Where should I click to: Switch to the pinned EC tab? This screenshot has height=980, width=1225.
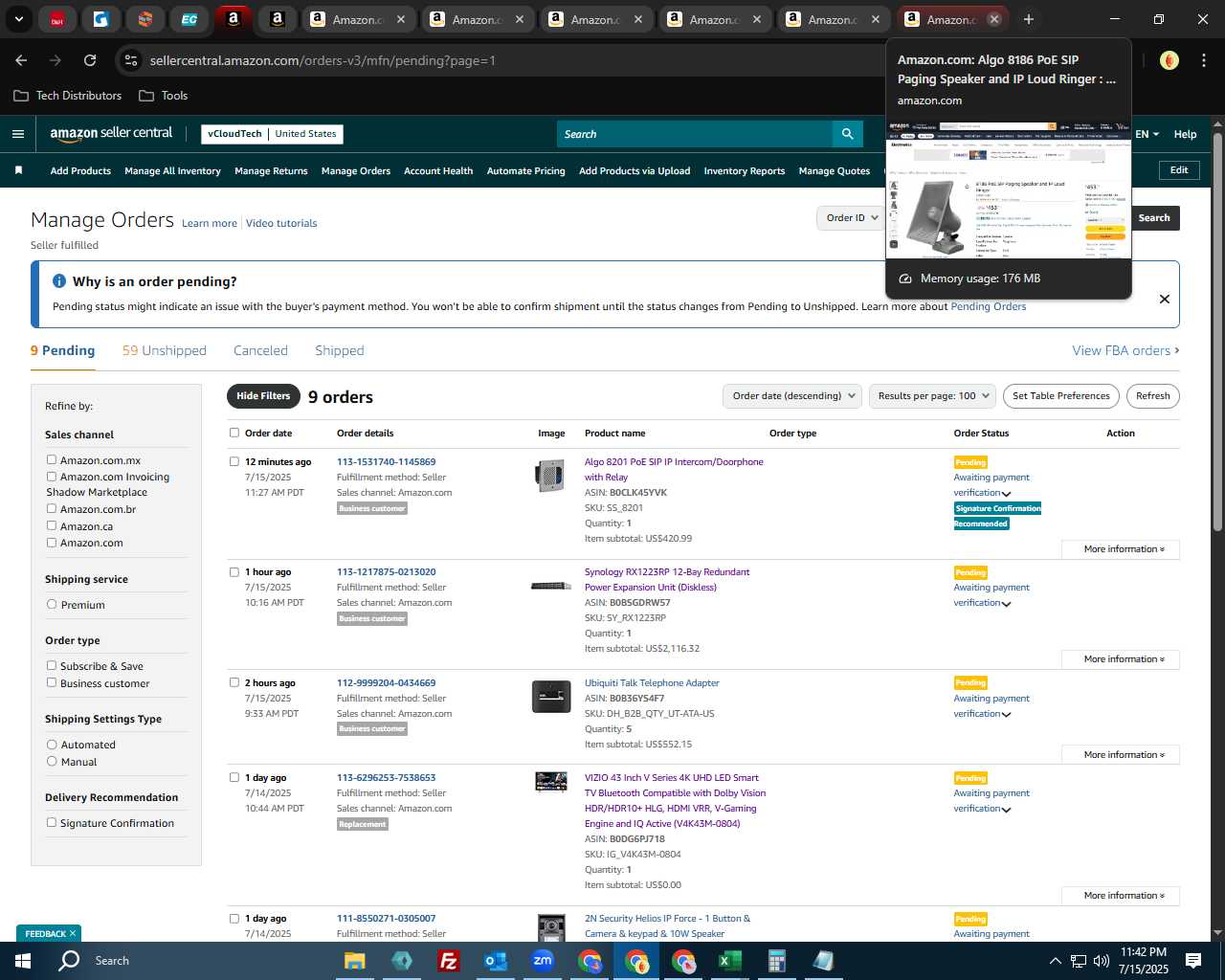(x=189, y=19)
